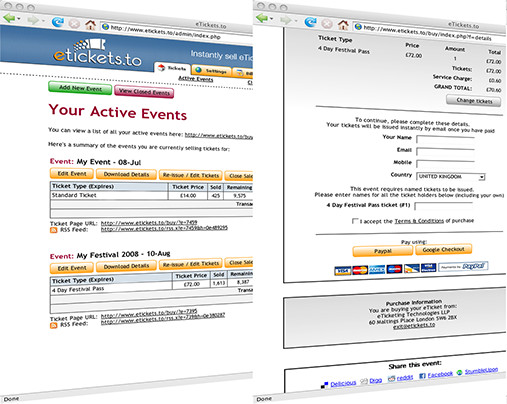Click the reload icon in left browser toolbar

pos(58,22)
